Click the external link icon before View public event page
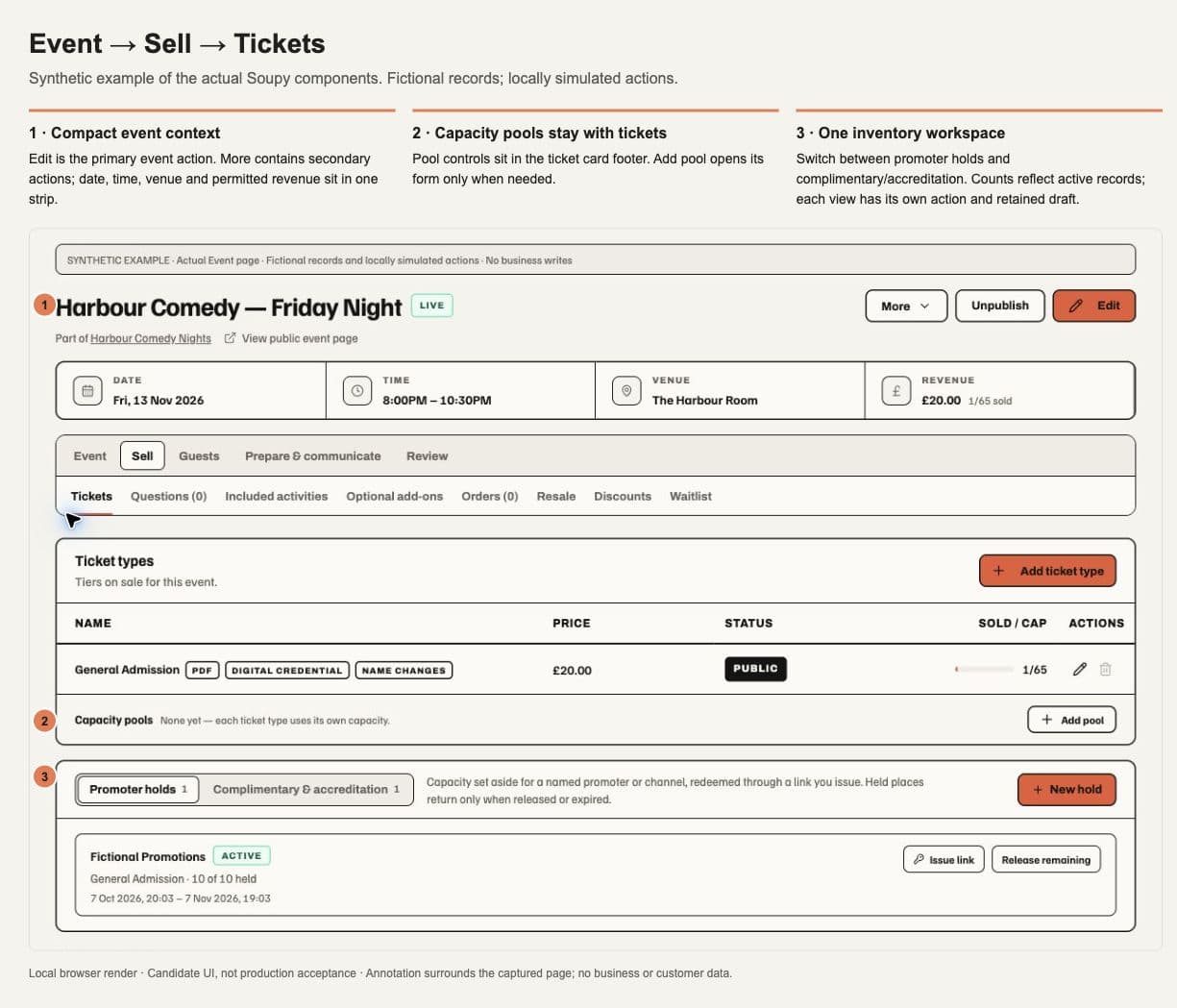This screenshot has width=1177, height=1008. click(230, 338)
